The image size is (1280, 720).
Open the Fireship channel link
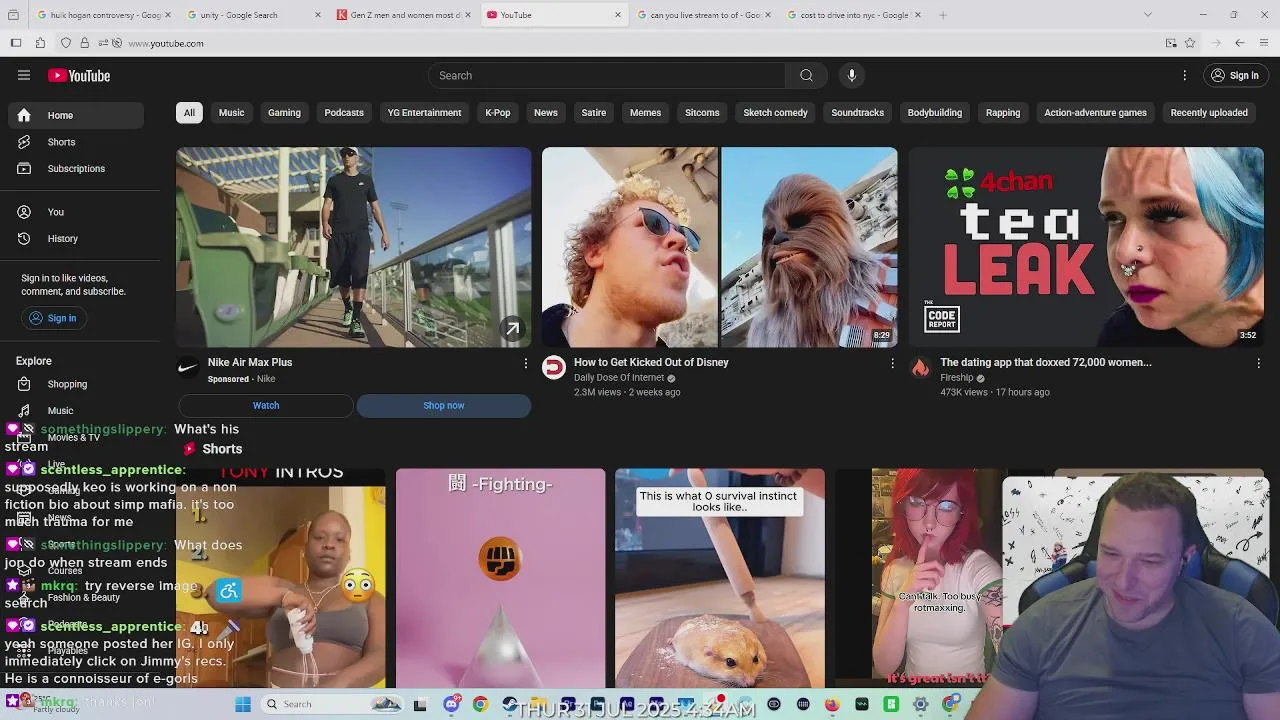957,378
